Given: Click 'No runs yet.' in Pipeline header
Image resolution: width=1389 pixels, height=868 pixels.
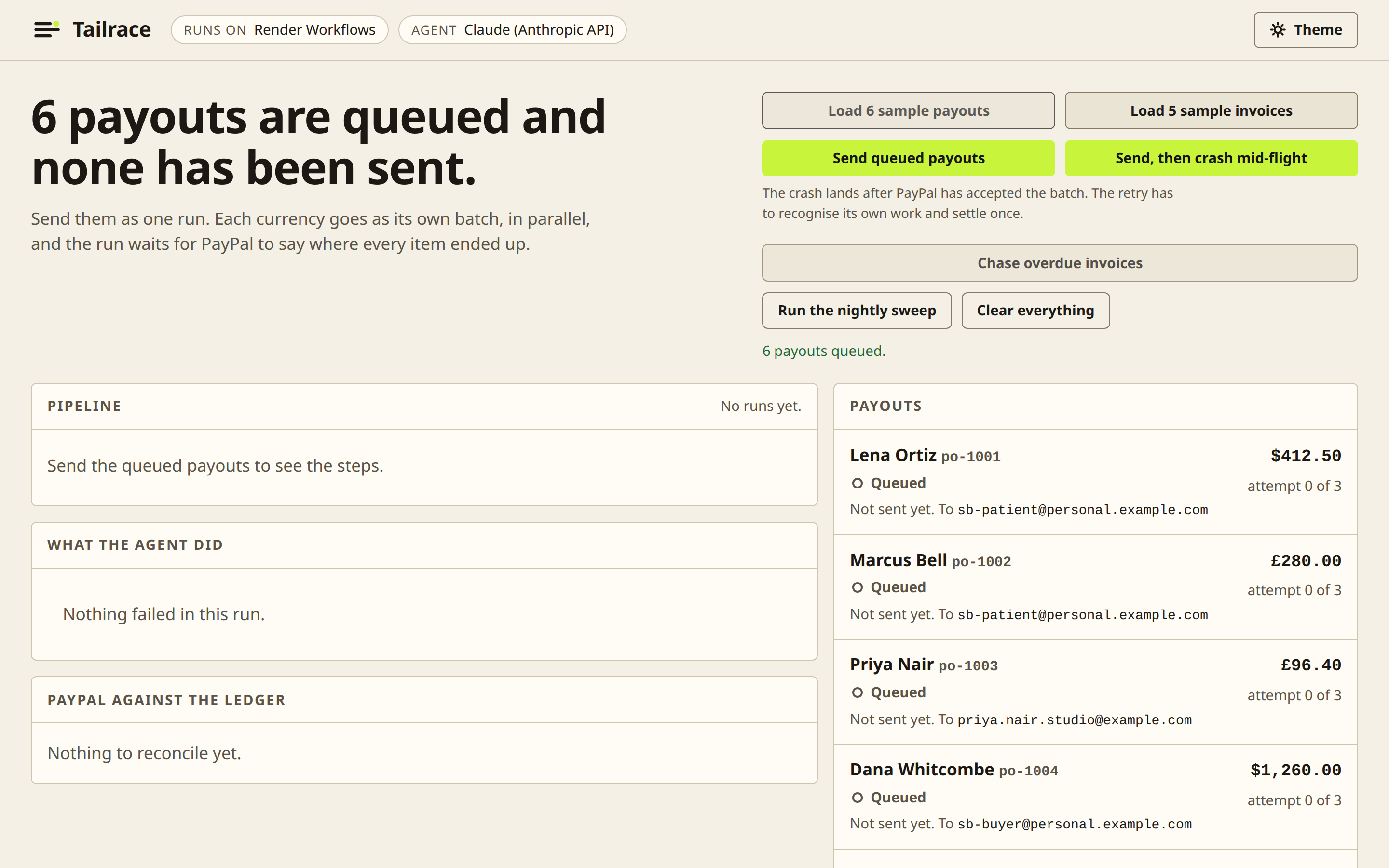Looking at the screenshot, I should (x=761, y=406).
